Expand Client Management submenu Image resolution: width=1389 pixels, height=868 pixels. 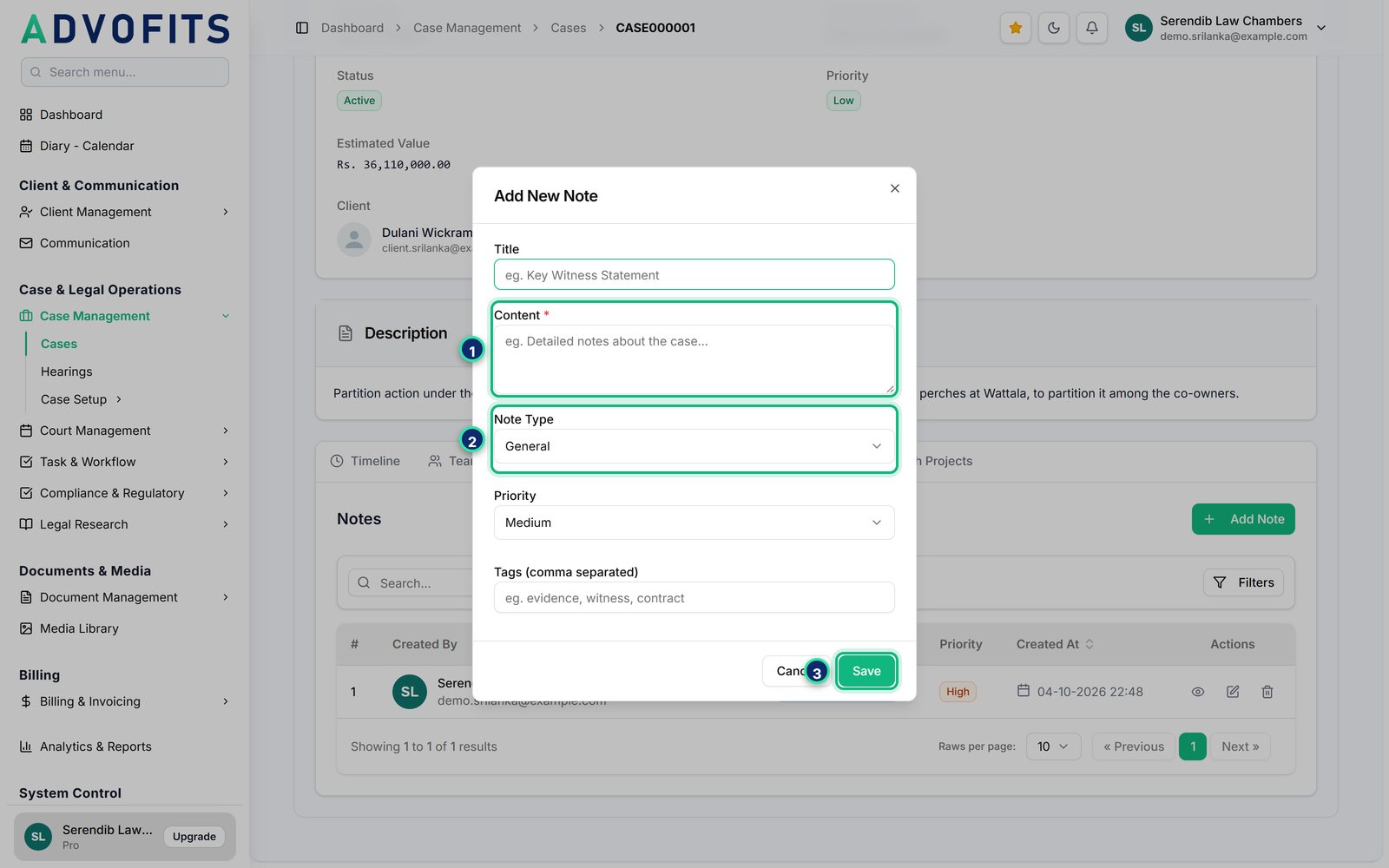[x=125, y=212]
